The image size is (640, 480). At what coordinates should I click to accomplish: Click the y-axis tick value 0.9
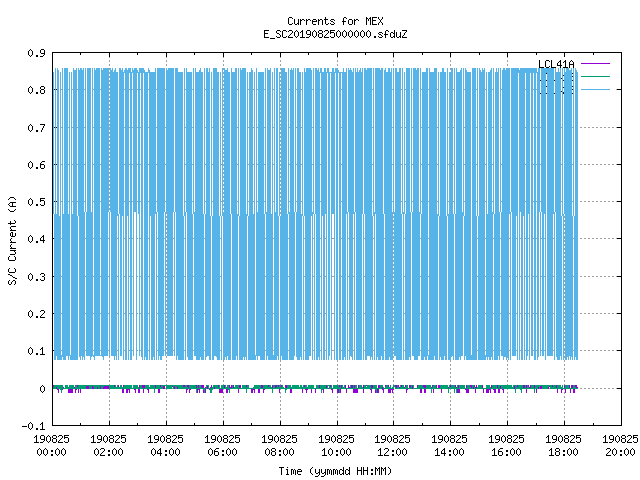(x=36, y=53)
